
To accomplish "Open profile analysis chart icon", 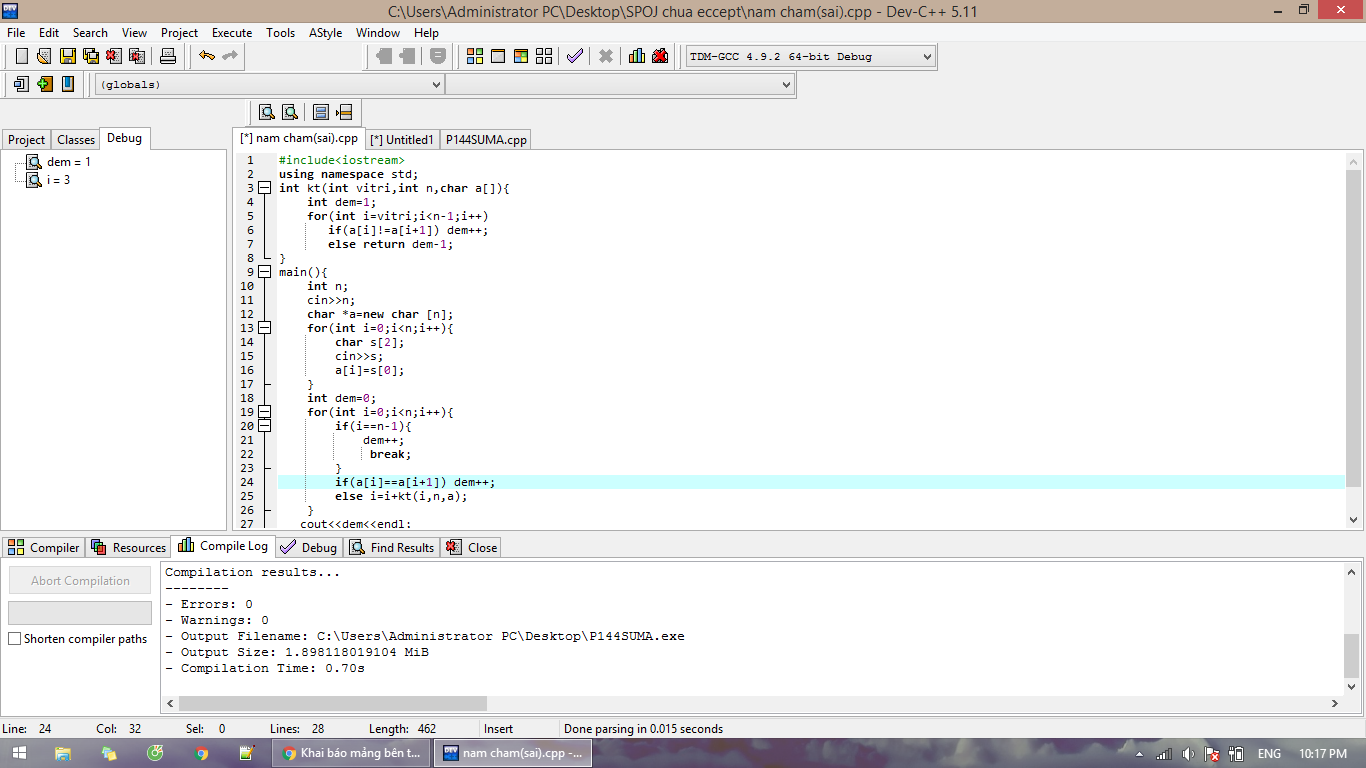I will [637, 56].
